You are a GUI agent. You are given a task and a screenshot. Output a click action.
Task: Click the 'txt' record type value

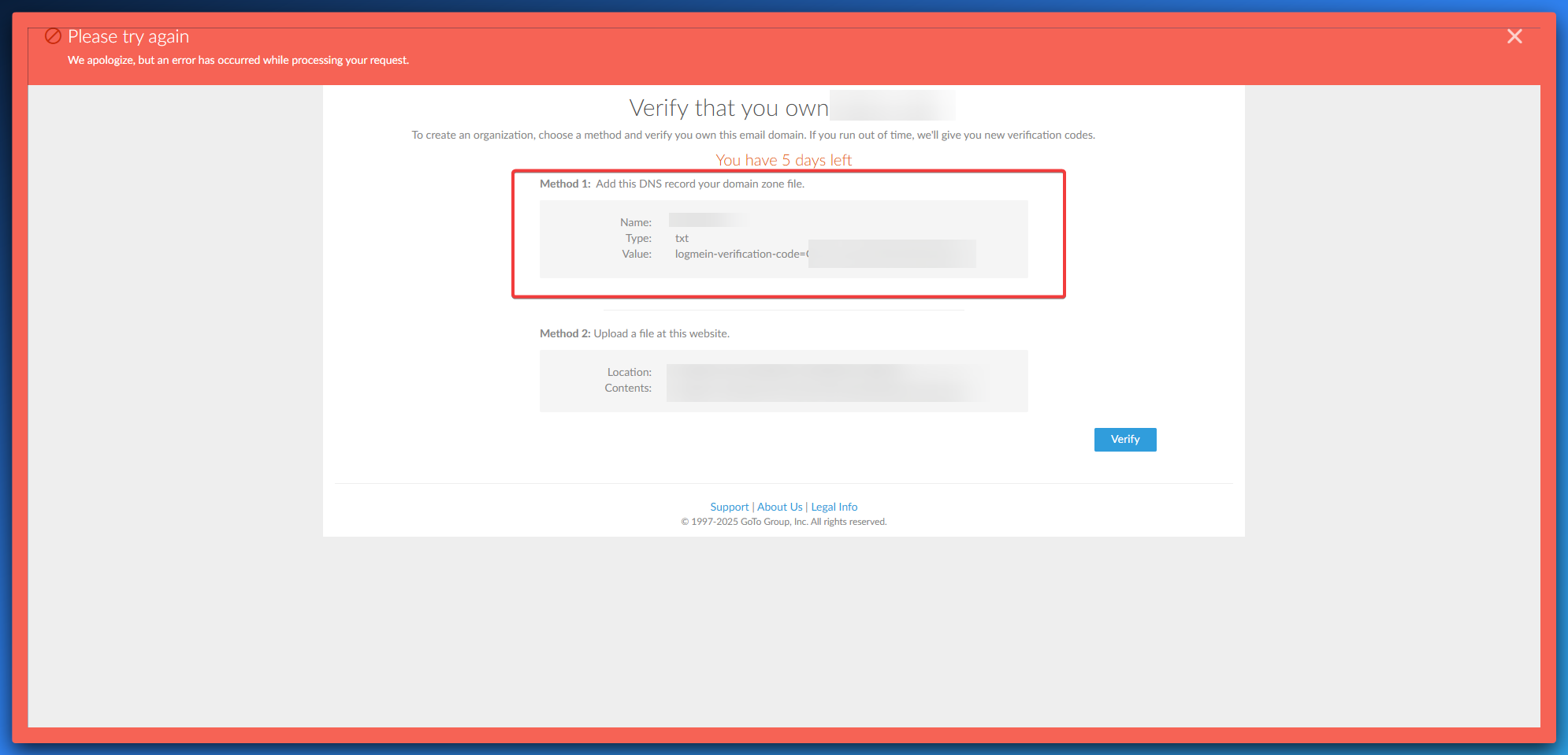tap(682, 238)
